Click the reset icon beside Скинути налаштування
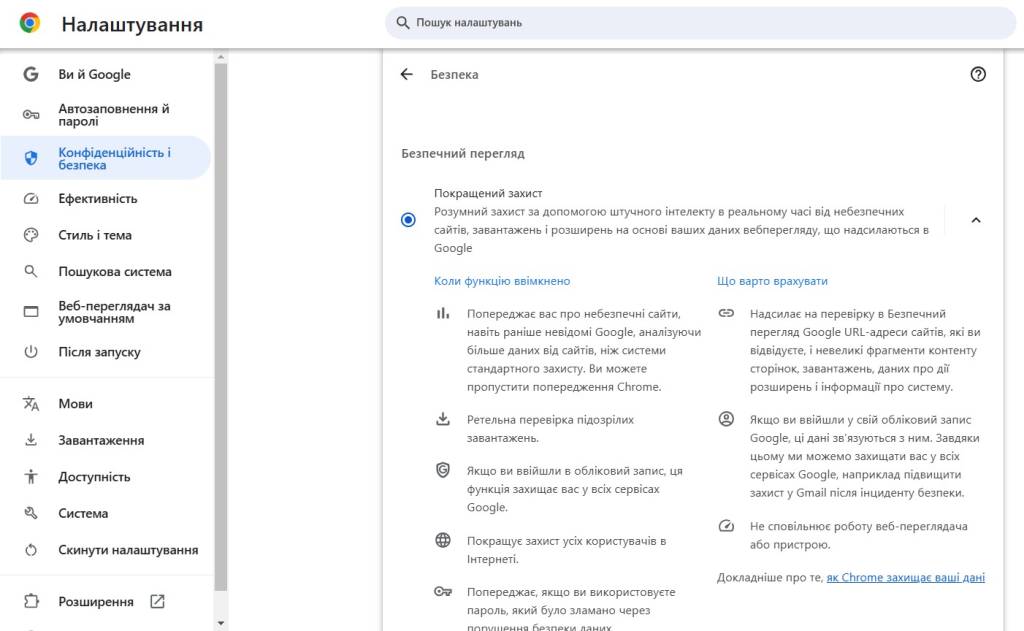 (31, 550)
